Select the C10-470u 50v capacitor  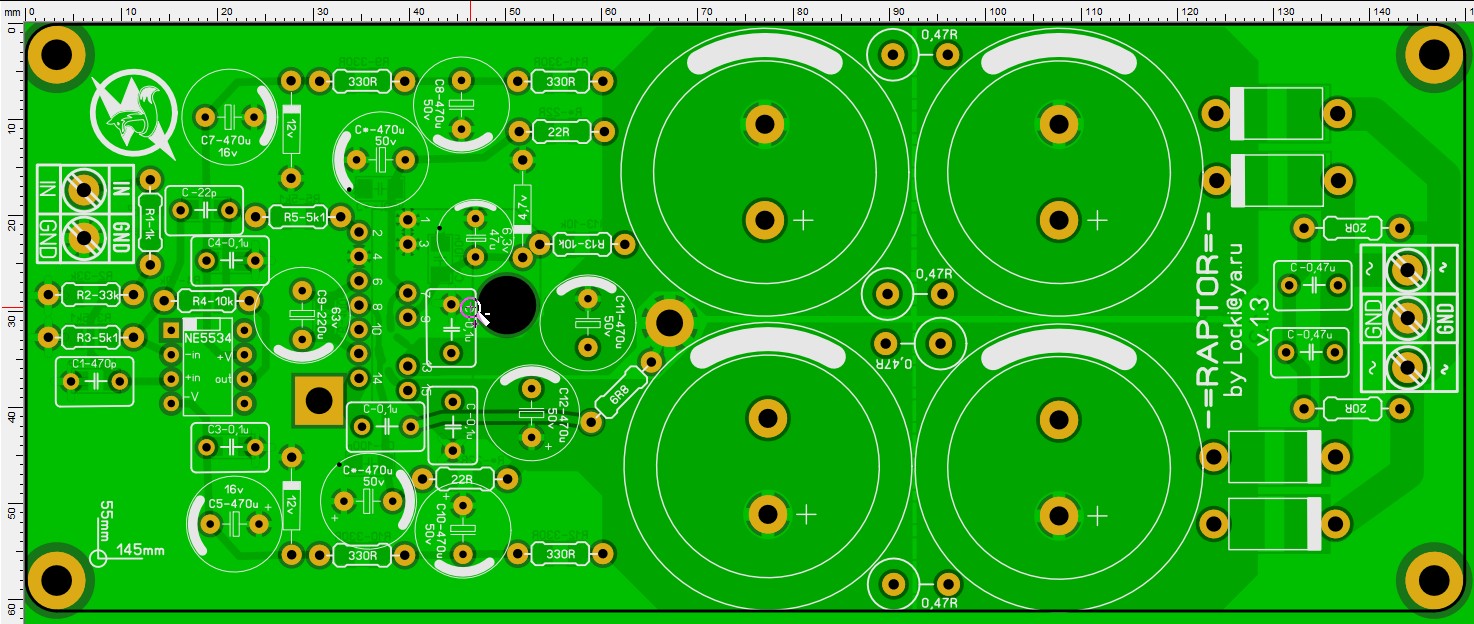pos(462,528)
